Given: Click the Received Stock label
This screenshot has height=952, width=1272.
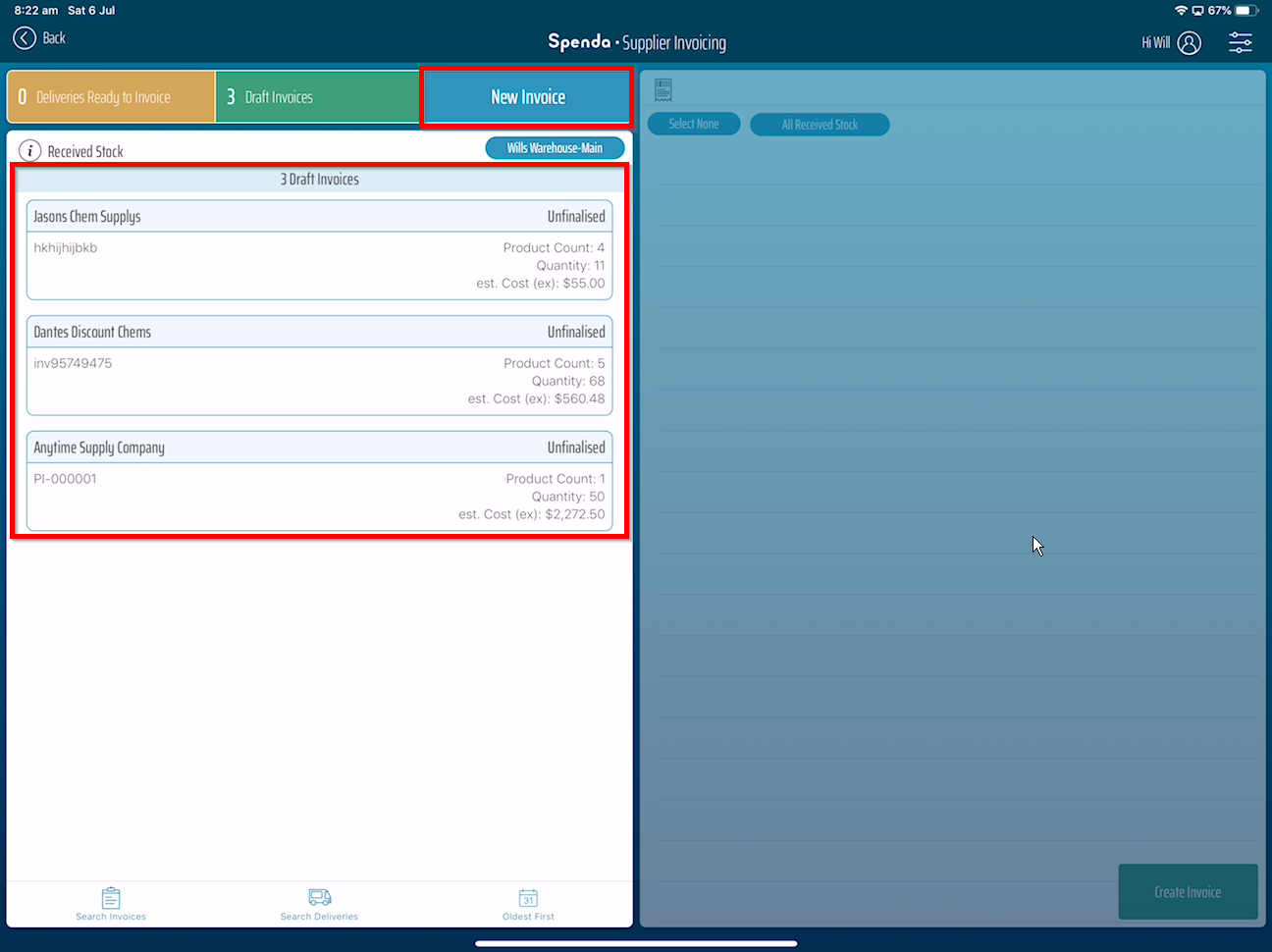Looking at the screenshot, I should pos(85,152).
